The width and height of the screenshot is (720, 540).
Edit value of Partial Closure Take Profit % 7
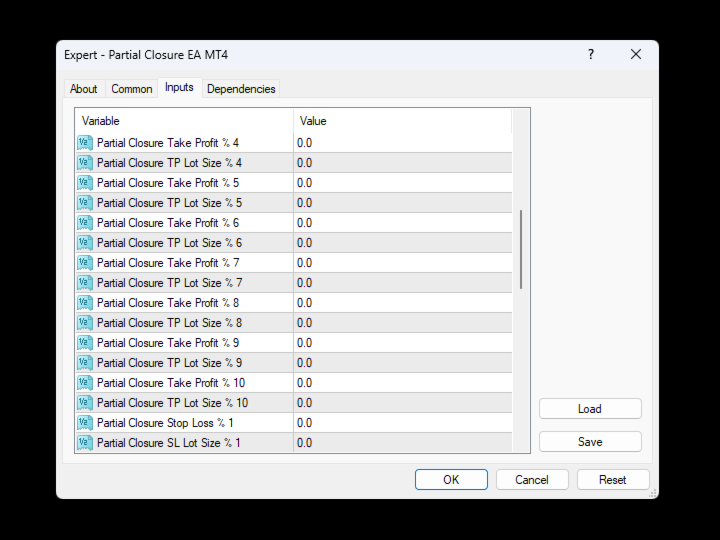[403, 263]
